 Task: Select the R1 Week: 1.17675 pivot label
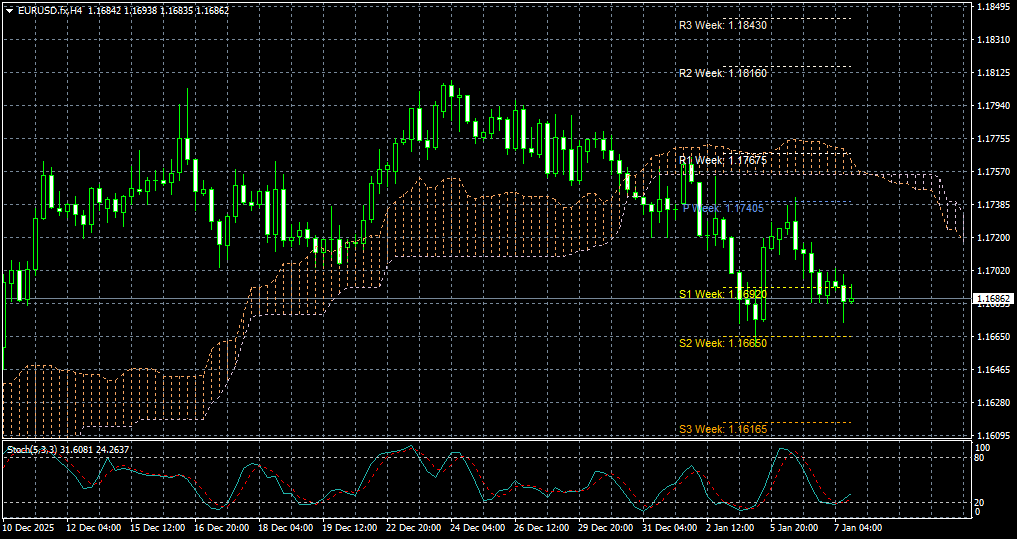click(x=723, y=160)
